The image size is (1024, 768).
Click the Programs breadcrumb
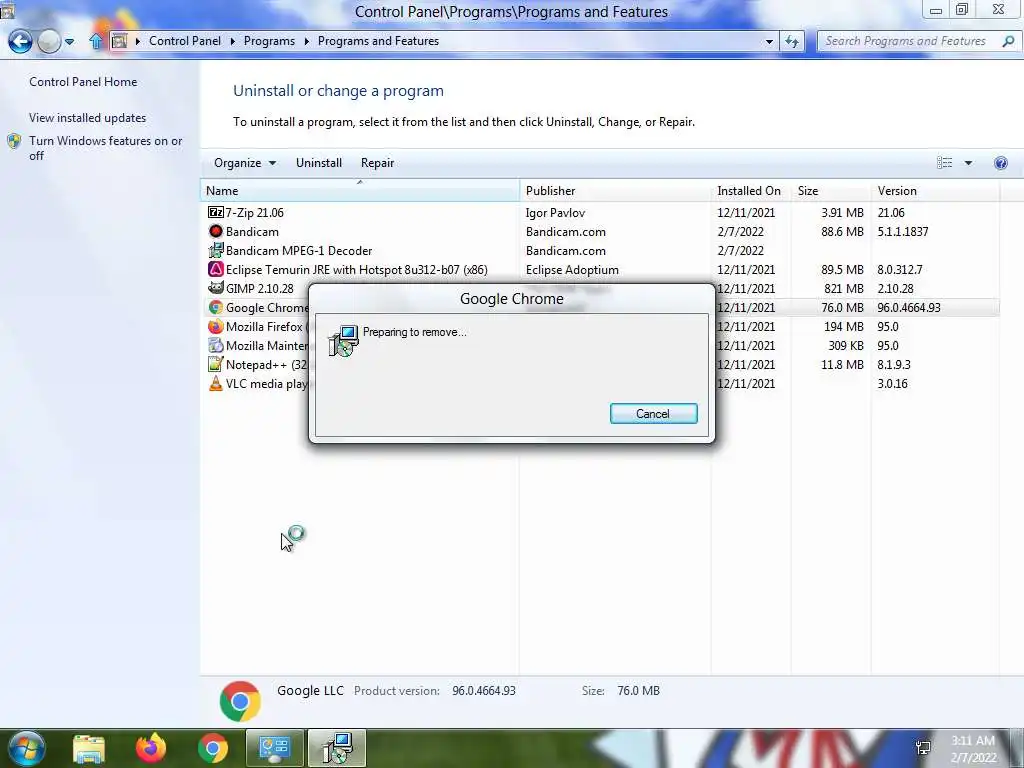tap(269, 41)
